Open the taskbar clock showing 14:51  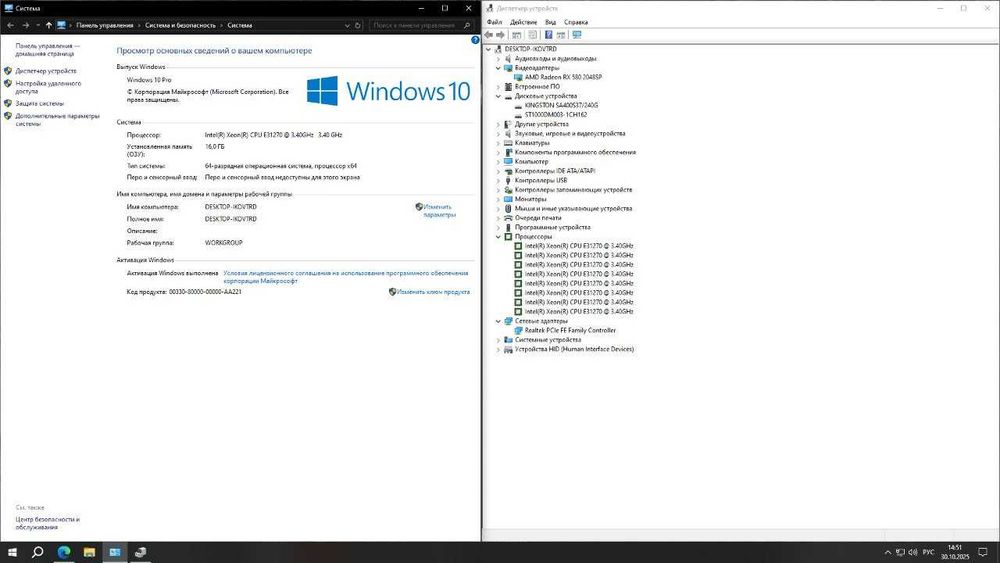(955, 552)
